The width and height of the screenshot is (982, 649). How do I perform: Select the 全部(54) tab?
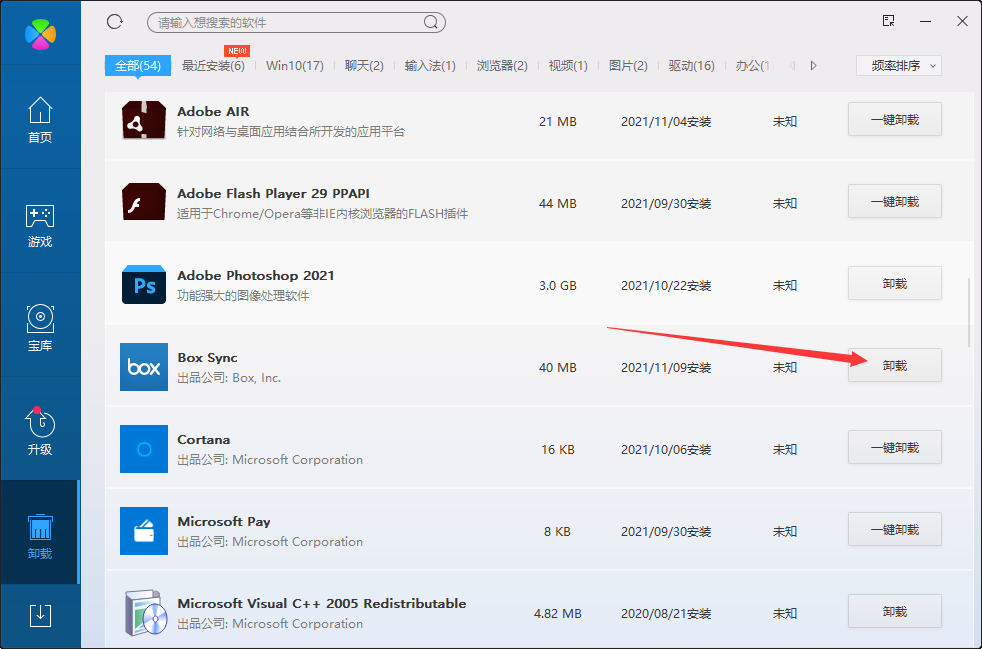click(138, 65)
